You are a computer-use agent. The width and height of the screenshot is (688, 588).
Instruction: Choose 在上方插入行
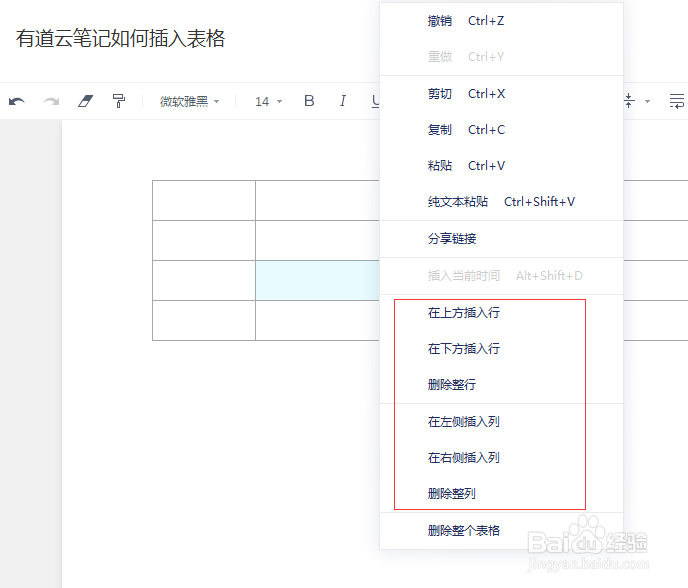502,313
